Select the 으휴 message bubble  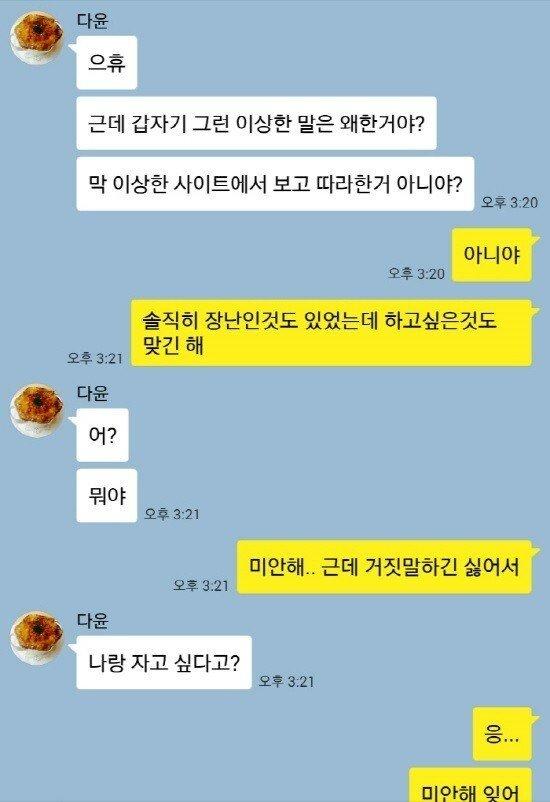coord(106,63)
